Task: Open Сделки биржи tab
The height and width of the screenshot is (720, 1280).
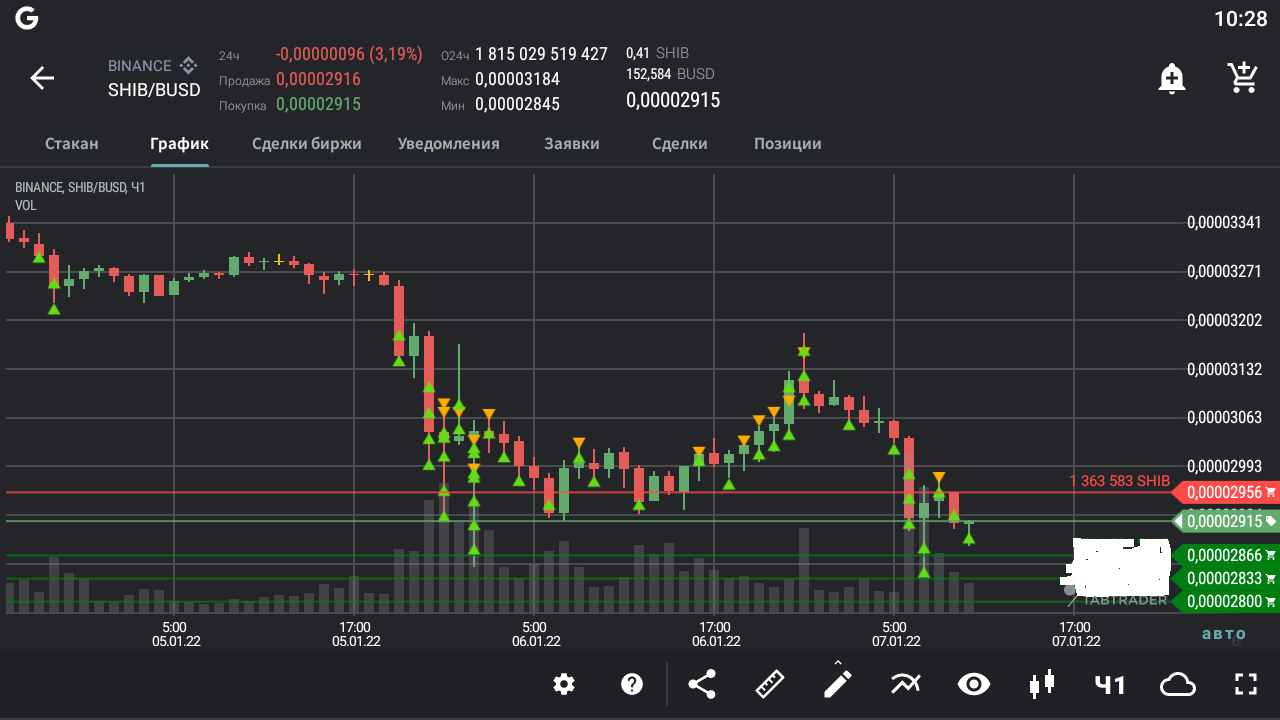Action: pyautogui.click(x=307, y=144)
